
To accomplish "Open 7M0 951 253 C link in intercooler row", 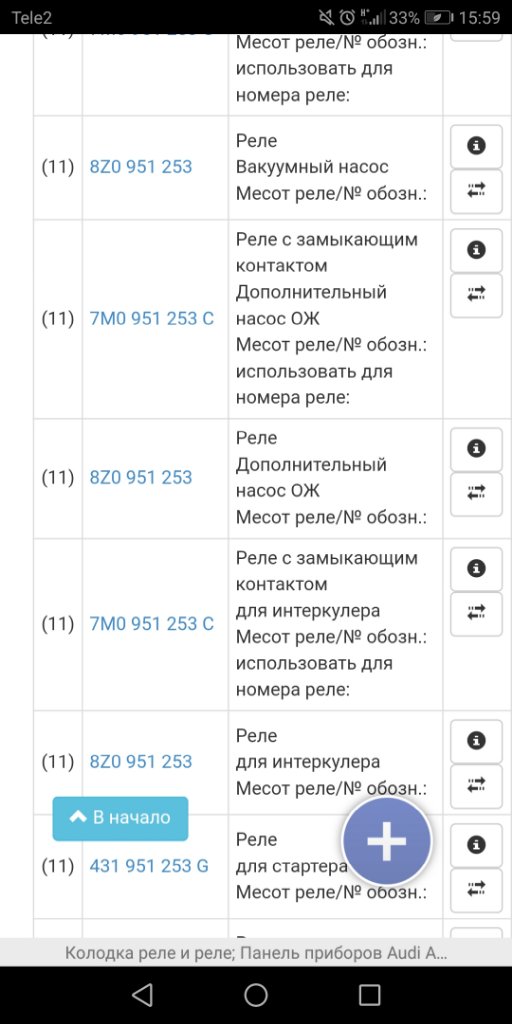I will point(152,624).
